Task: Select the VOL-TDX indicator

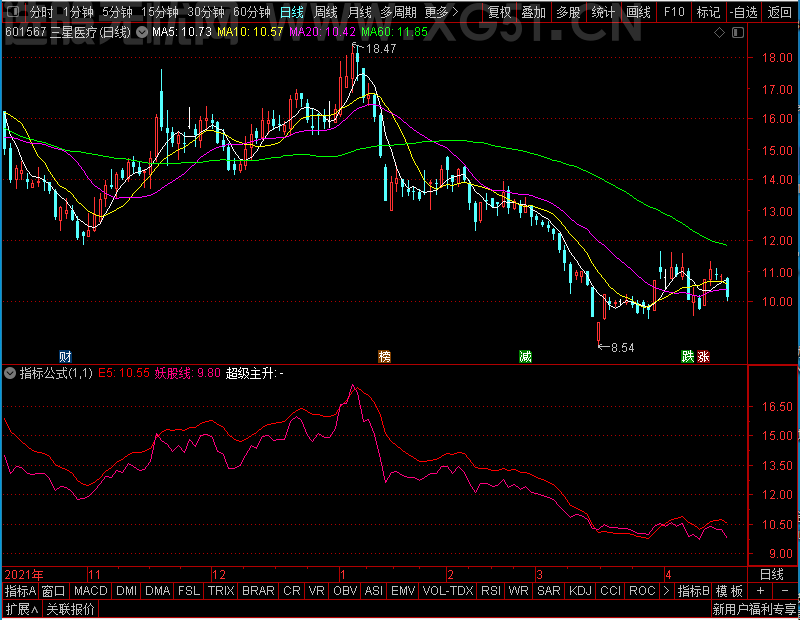Action: [x=448, y=591]
